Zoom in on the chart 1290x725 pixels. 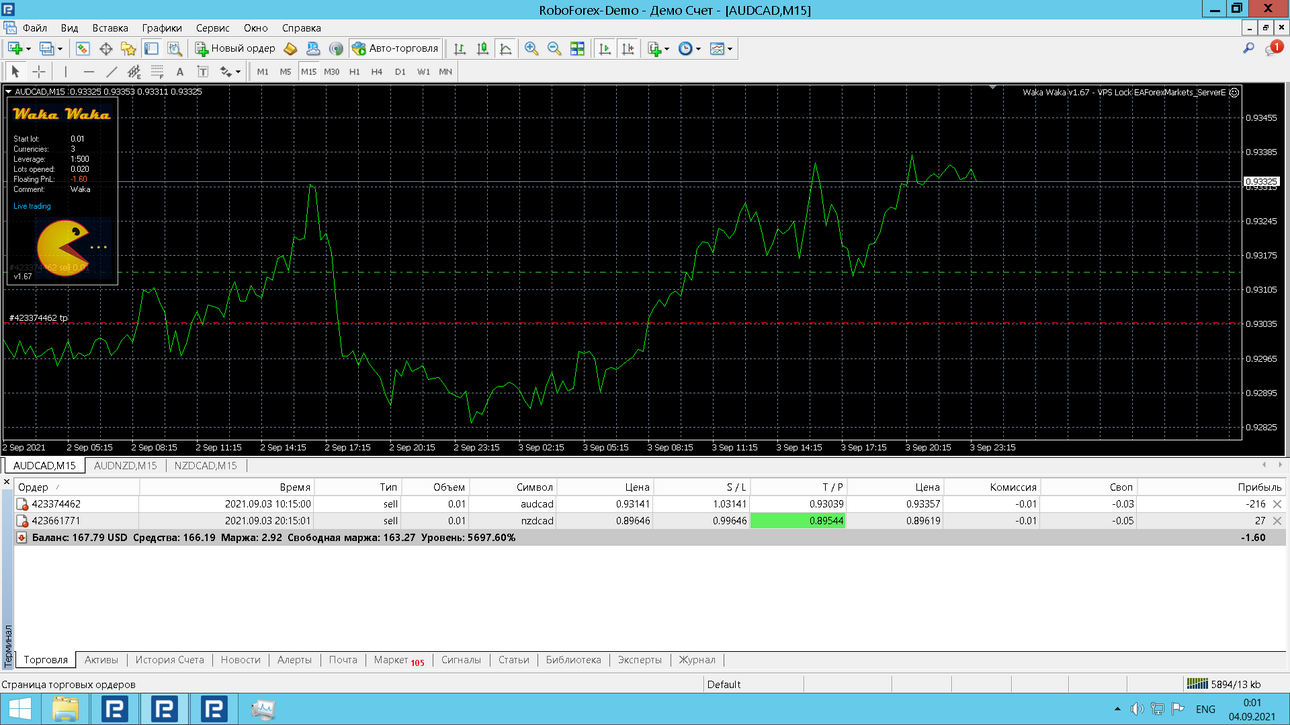click(532, 48)
